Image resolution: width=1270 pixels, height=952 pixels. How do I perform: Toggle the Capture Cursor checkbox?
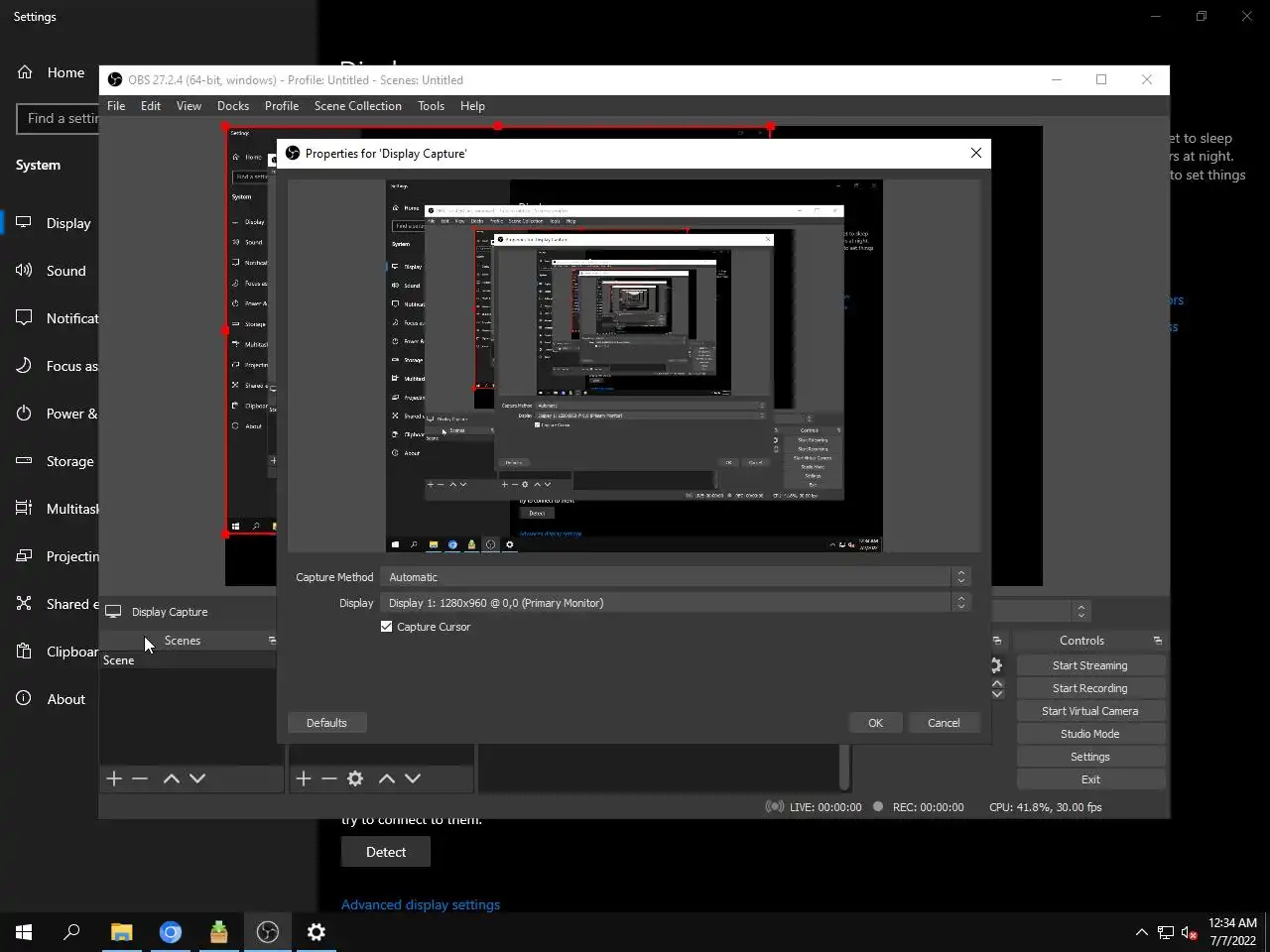(x=387, y=627)
